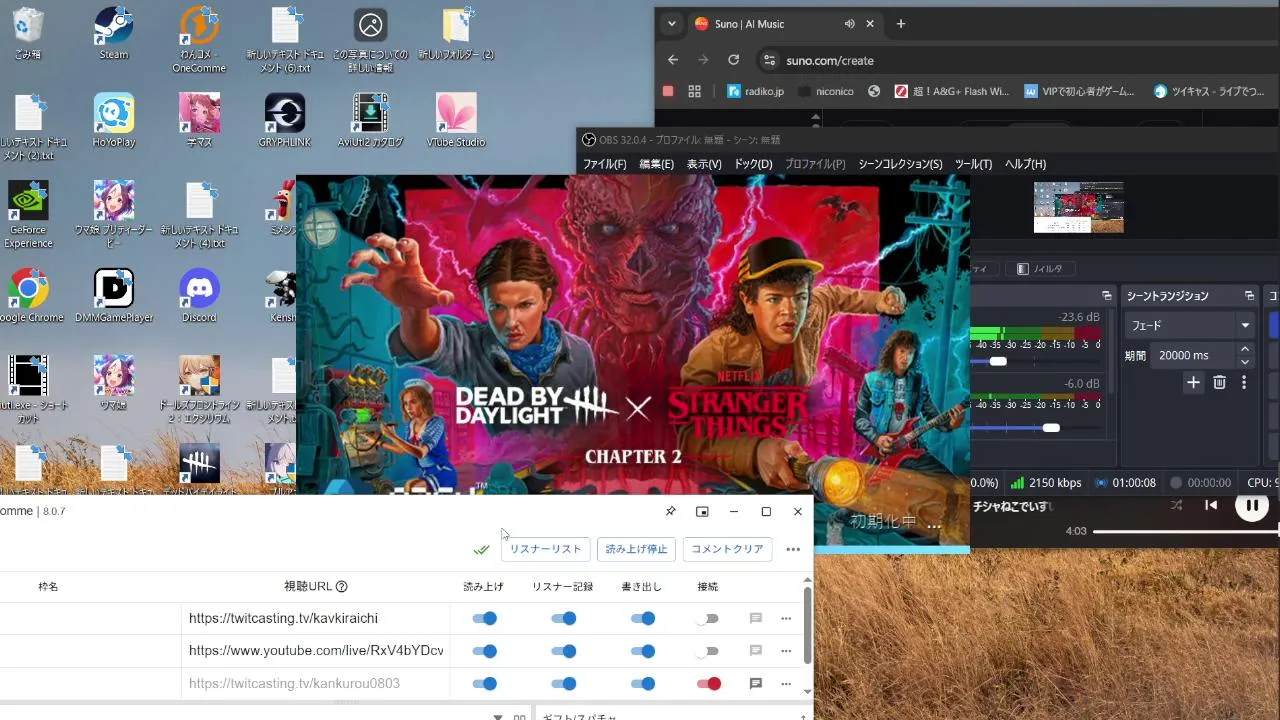Open niconico bookmark
Image resolution: width=1280 pixels, height=720 pixels.
coord(826,91)
